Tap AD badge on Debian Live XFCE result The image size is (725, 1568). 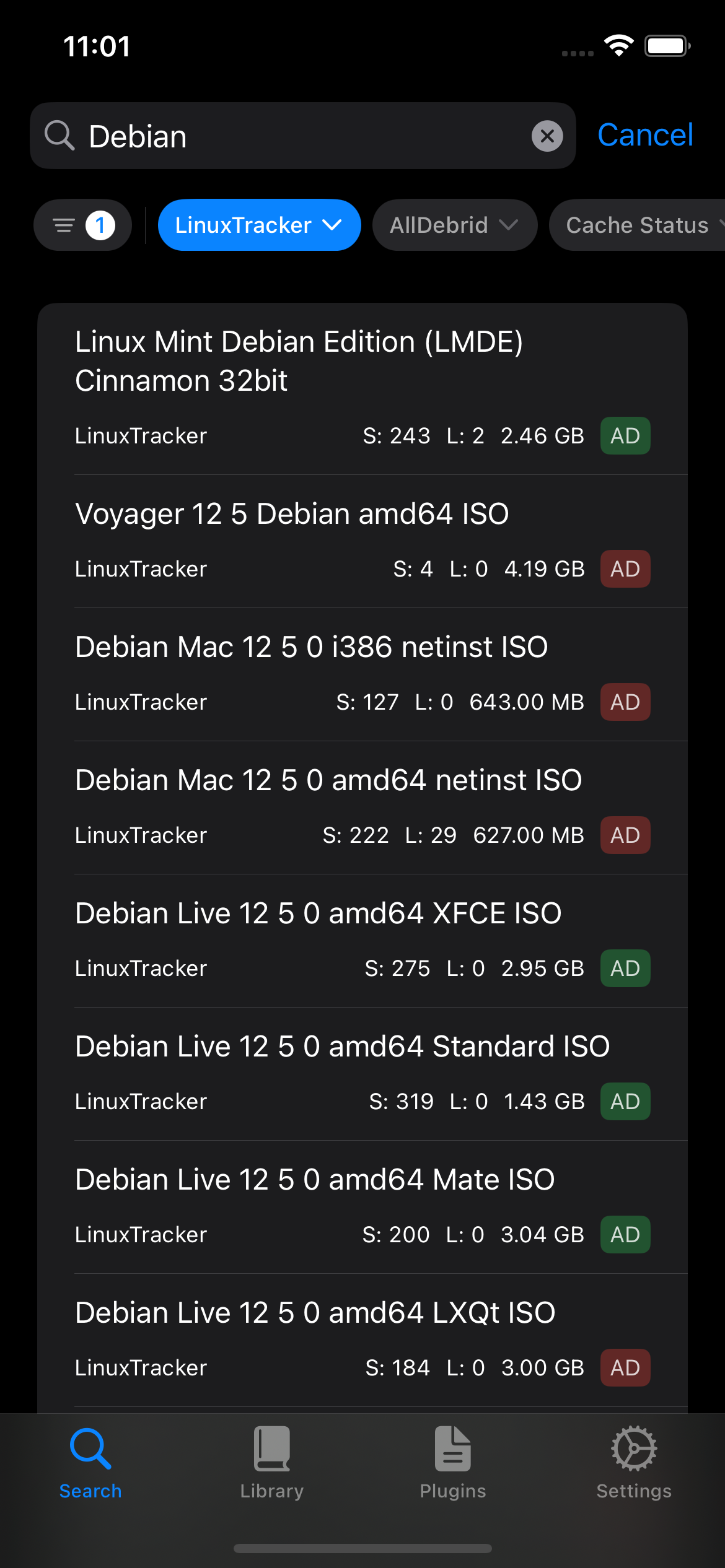(x=625, y=969)
